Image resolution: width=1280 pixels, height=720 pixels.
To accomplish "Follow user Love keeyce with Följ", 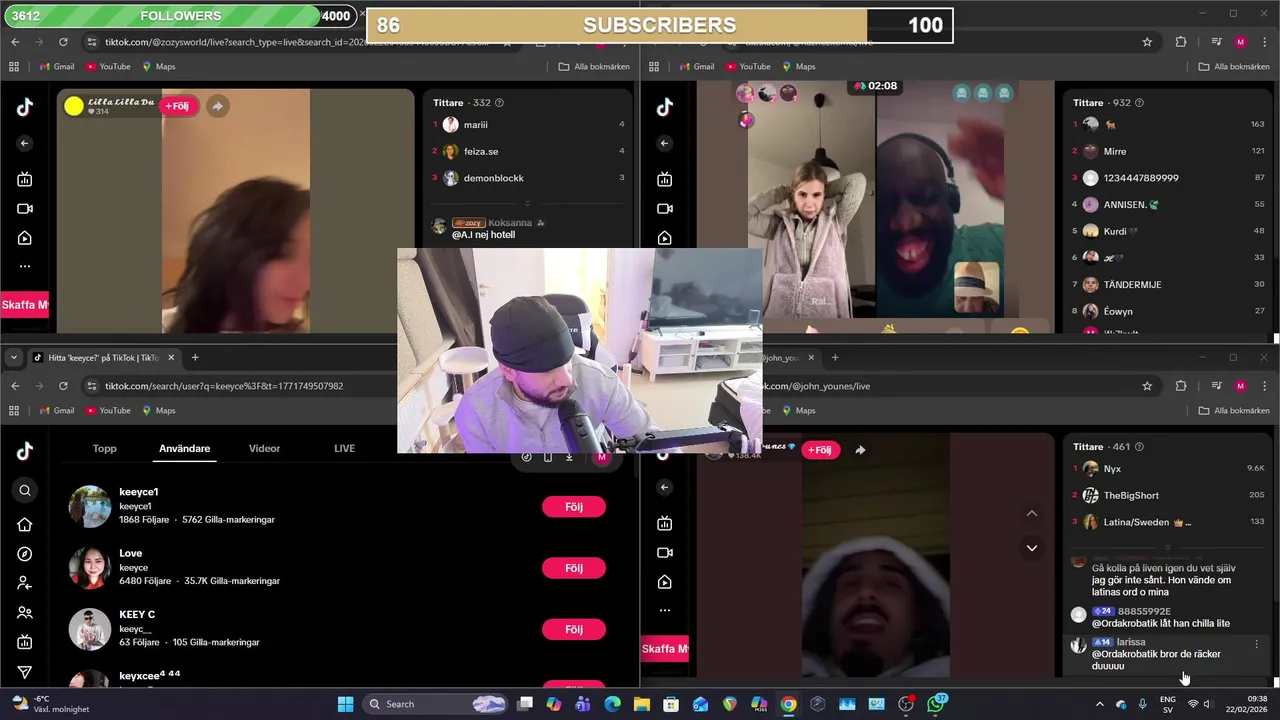I will pyautogui.click(x=574, y=568).
